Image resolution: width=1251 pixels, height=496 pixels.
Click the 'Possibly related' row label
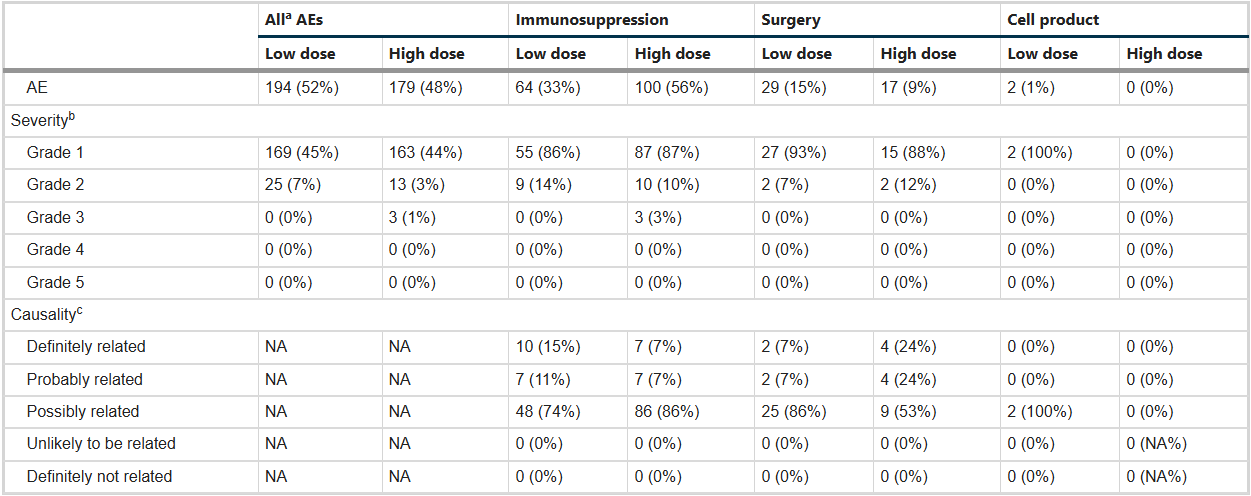pos(83,411)
